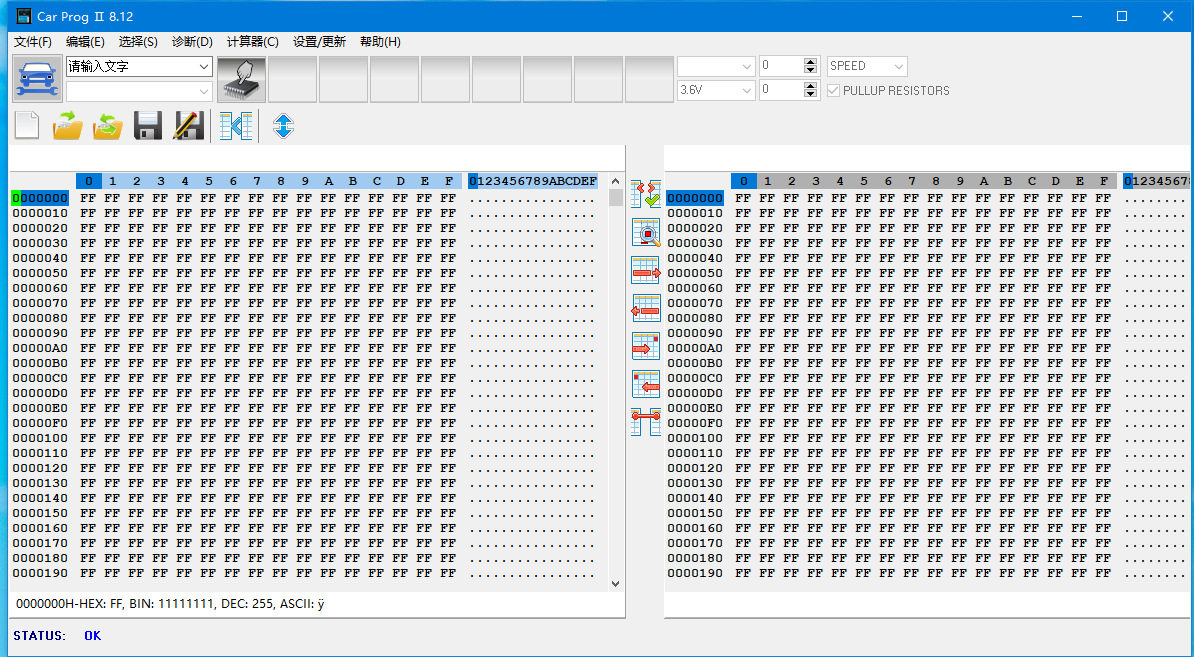Open the buffer search magnifier icon
The image size is (1194, 657).
[x=645, y=232]
